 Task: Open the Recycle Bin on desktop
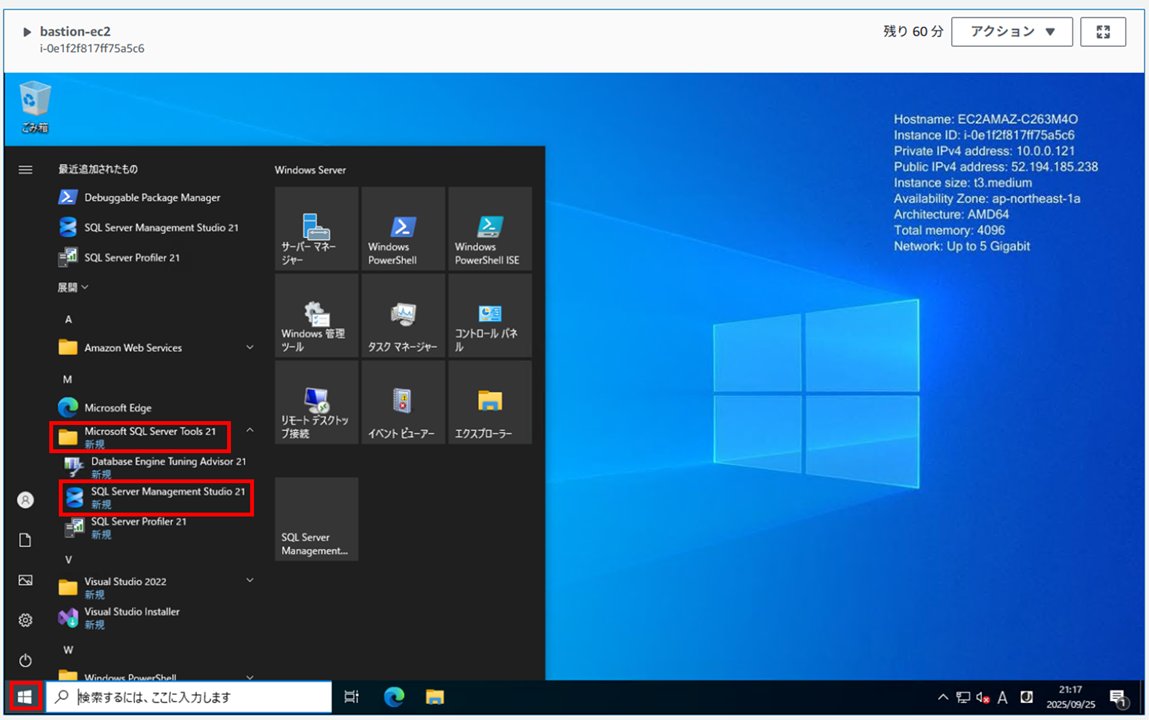pyautogui.click(x=34, y=107)
